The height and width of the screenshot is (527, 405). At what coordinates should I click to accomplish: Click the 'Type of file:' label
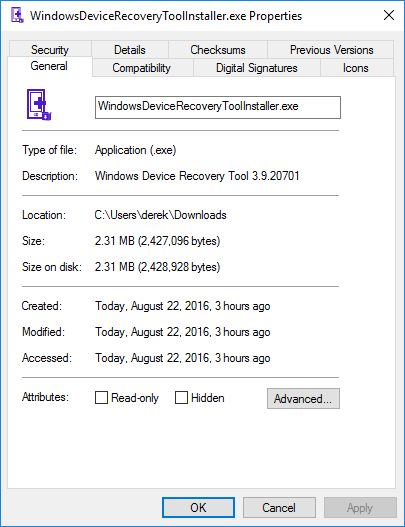(x=49, y=150)
